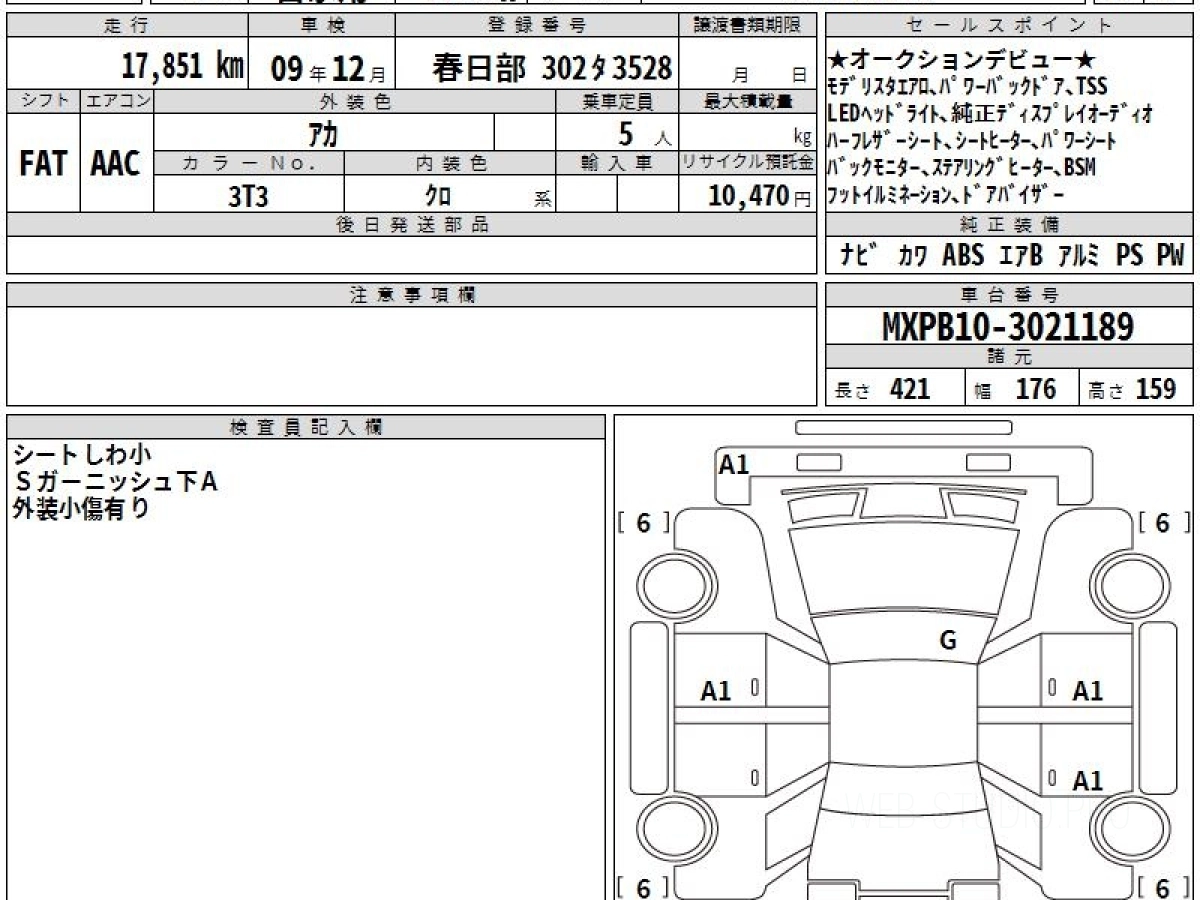Click the chassis number MXPB10-3021189

click(x=1008, y=327)
